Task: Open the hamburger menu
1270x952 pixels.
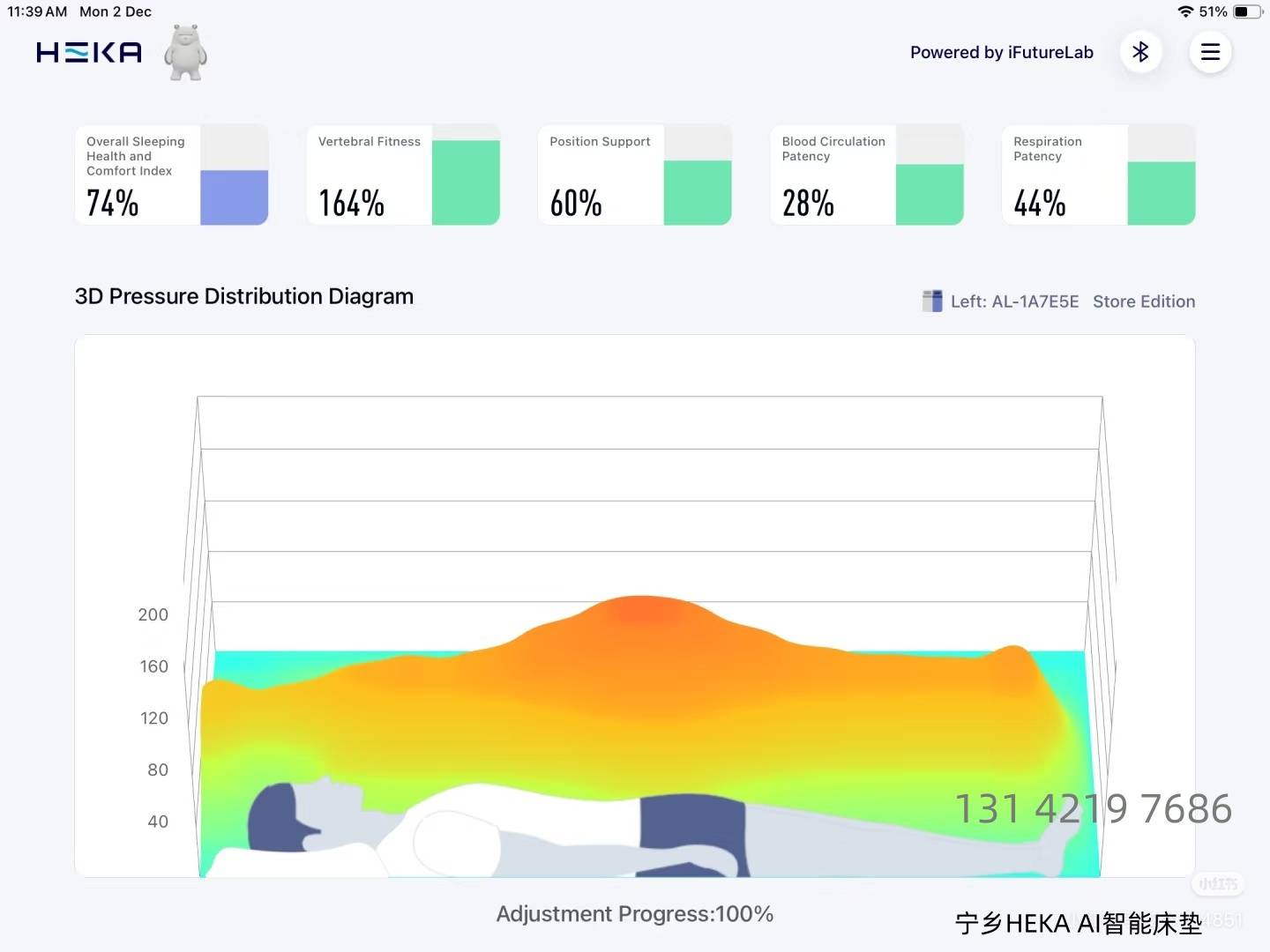Action: coord(1210,52)
